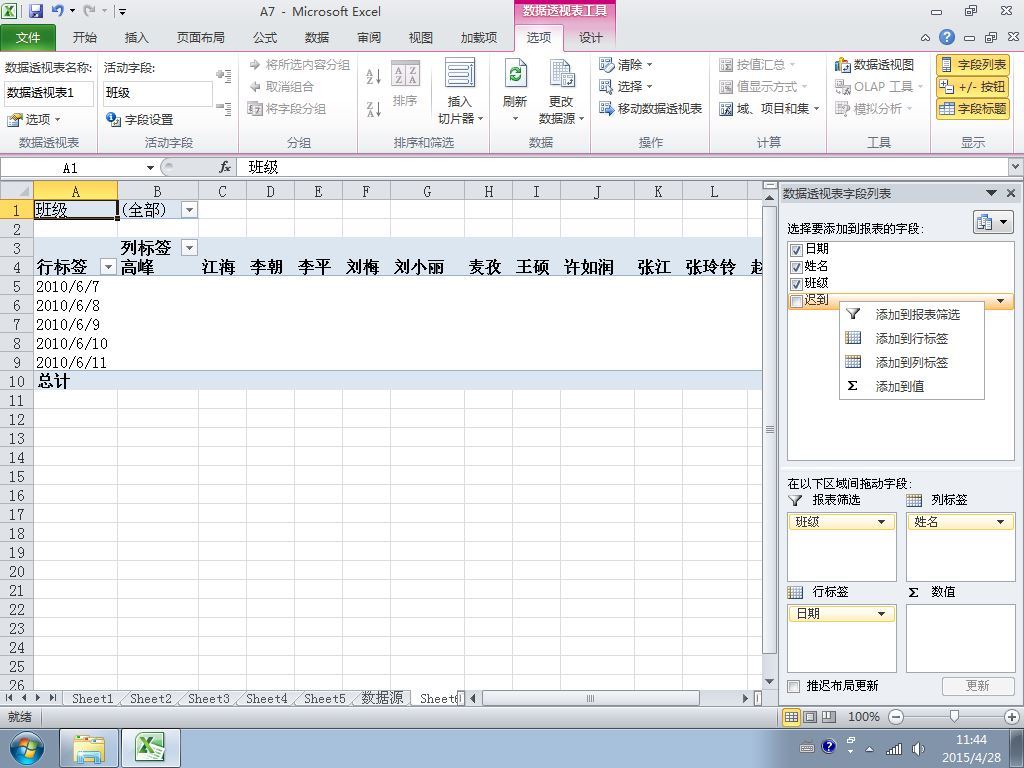Open the Refresh (刷新) data icon

(x=515, y=74)
